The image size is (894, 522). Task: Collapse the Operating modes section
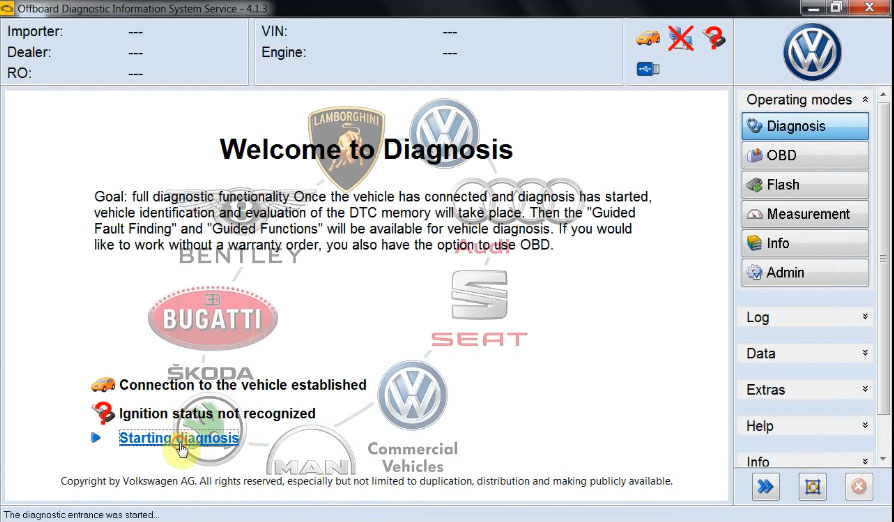(x=865, y=99)
